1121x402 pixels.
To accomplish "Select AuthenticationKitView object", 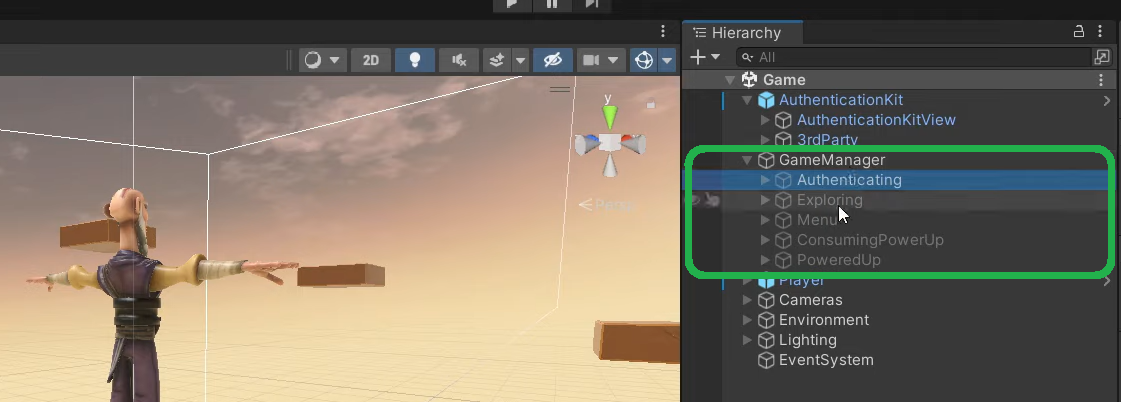I will pos(876,120).
